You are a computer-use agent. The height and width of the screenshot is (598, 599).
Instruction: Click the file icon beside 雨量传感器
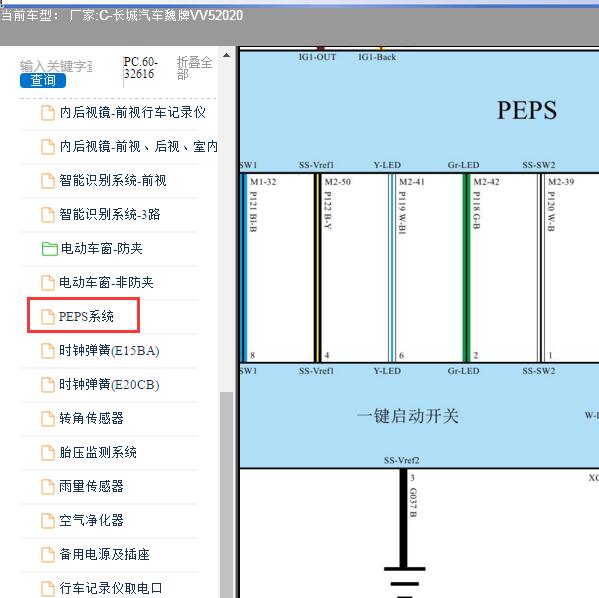[48, 486]
